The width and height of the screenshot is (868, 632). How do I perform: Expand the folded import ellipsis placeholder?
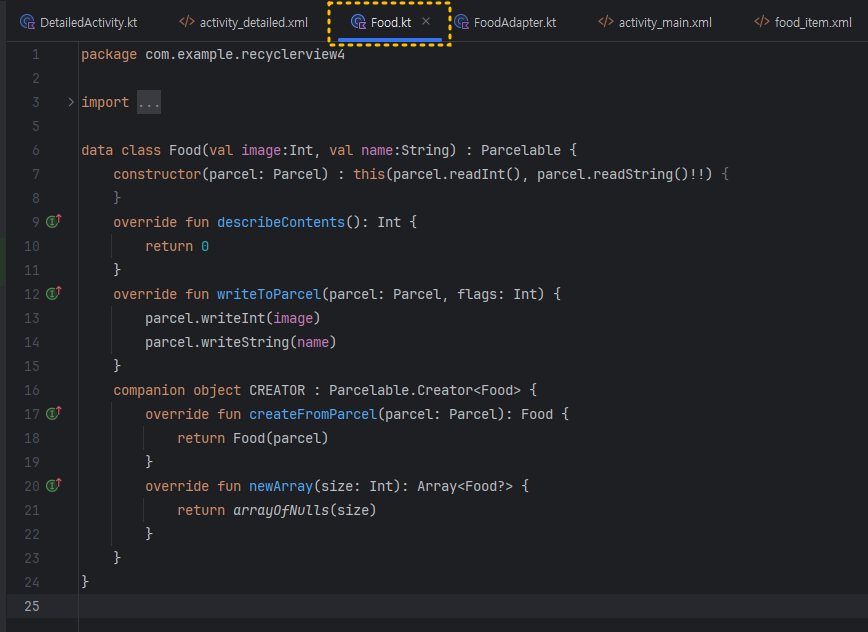pyautogui.click(x=149, y=102)
